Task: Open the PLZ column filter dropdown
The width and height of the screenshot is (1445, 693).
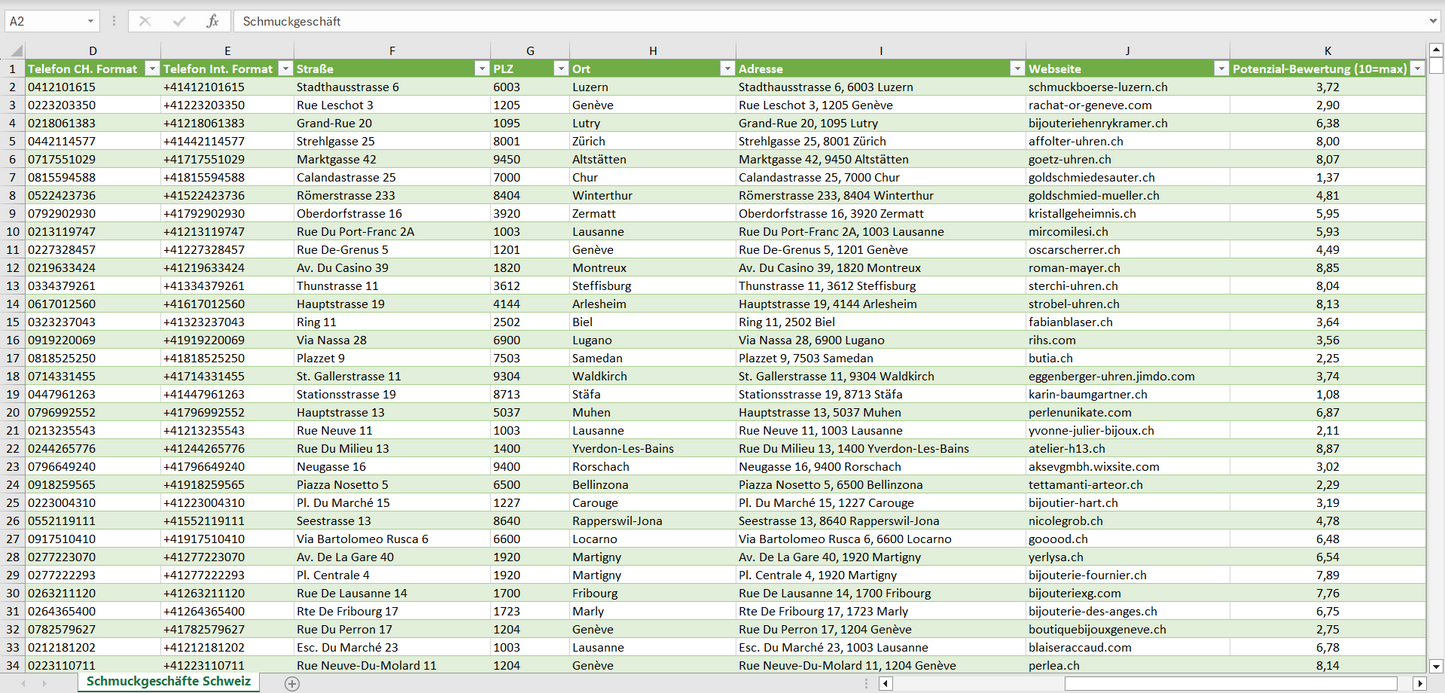Action: pyautogui.click(x=560, y=69)
